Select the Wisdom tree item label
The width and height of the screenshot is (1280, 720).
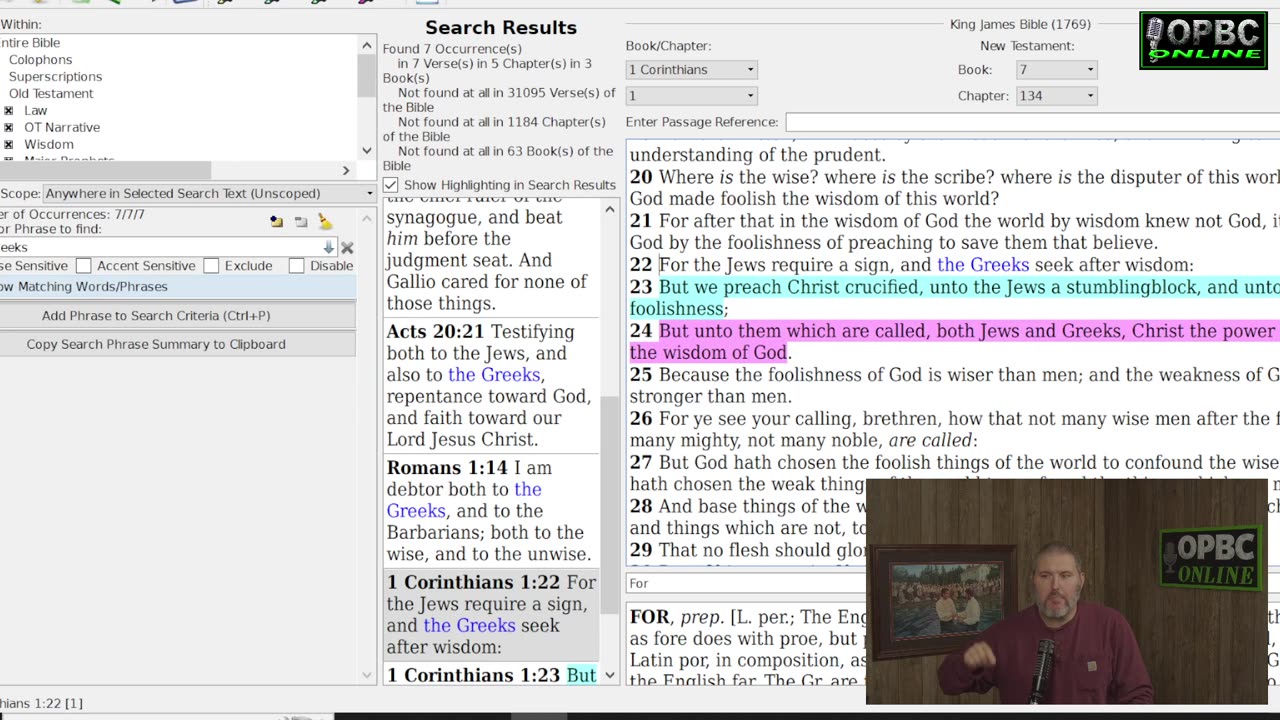[49, 144]
